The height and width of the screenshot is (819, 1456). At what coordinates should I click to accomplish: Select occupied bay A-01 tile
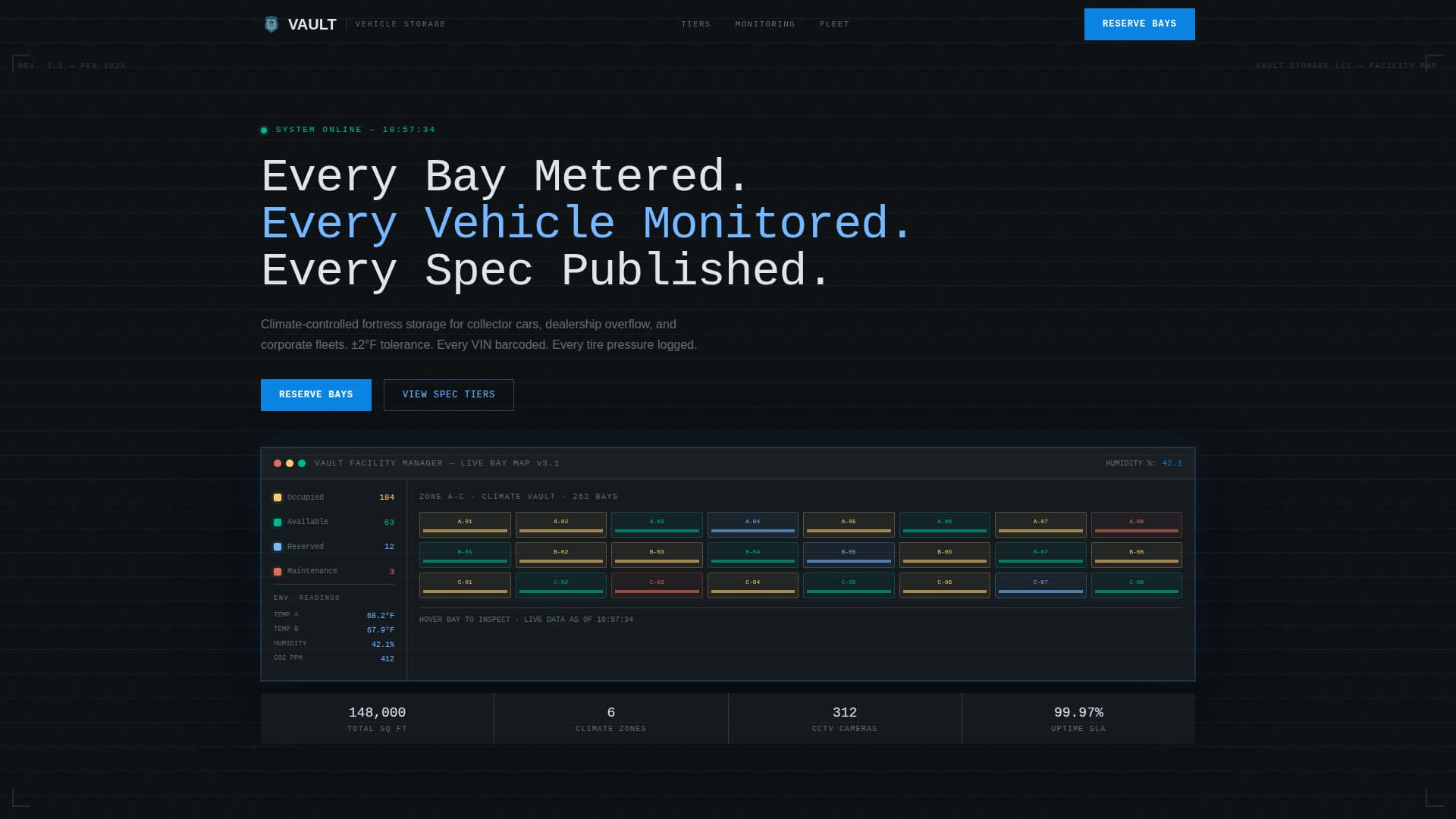tap(465, 524)
